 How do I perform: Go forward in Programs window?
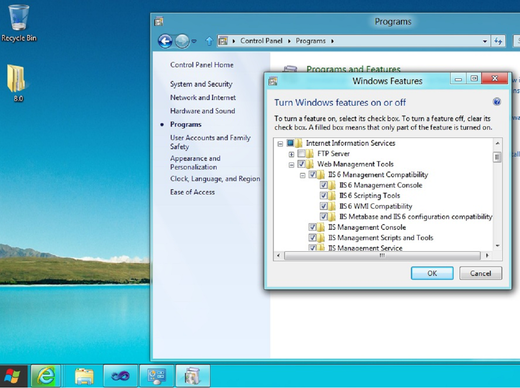(182, 41)
